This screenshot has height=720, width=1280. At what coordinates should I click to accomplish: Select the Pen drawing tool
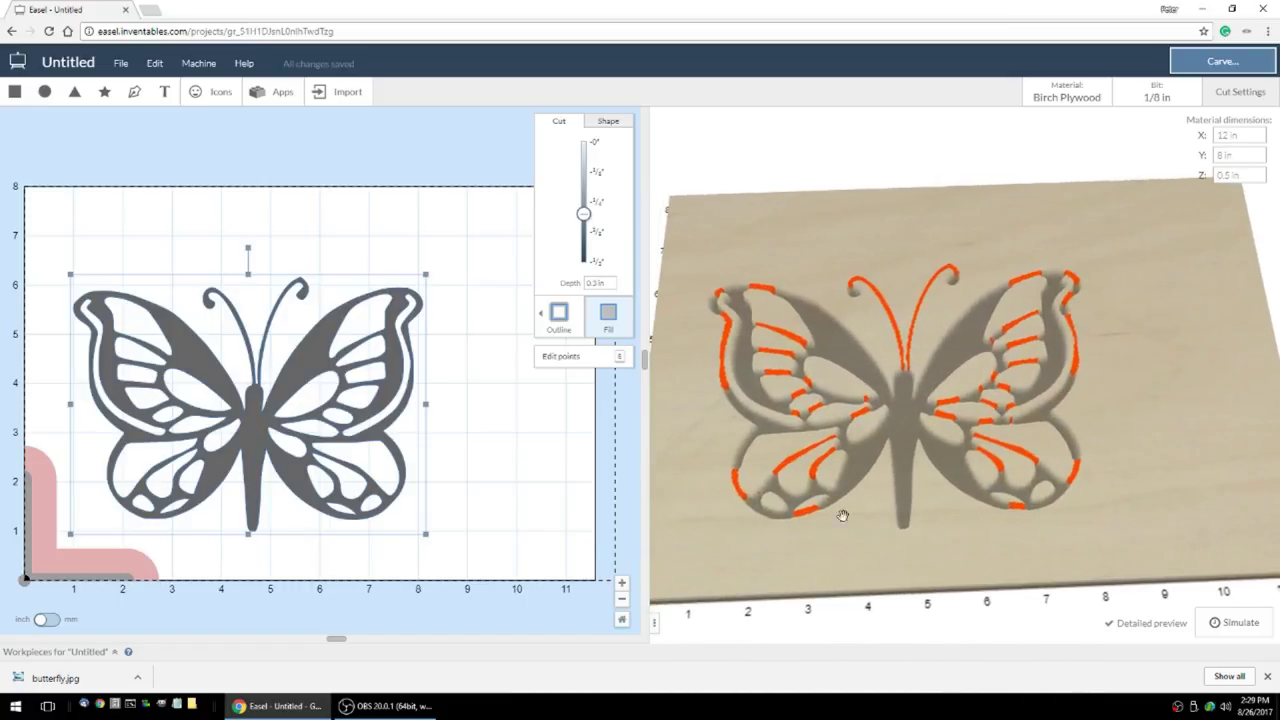pyautogui.click(x=135, y=92)
